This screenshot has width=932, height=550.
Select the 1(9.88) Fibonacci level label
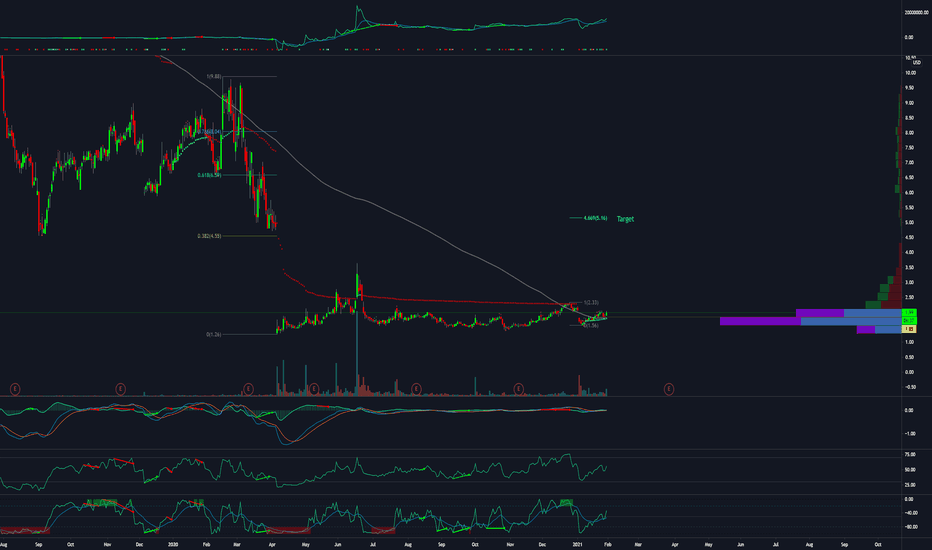pos(214,77)
